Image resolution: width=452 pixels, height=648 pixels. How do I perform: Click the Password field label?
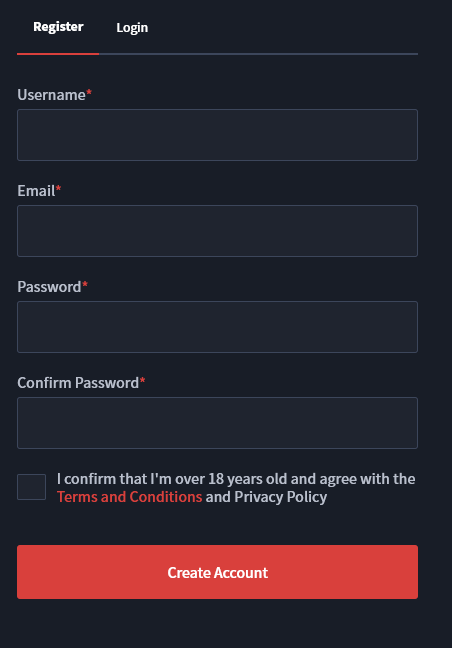pos(49,287)
